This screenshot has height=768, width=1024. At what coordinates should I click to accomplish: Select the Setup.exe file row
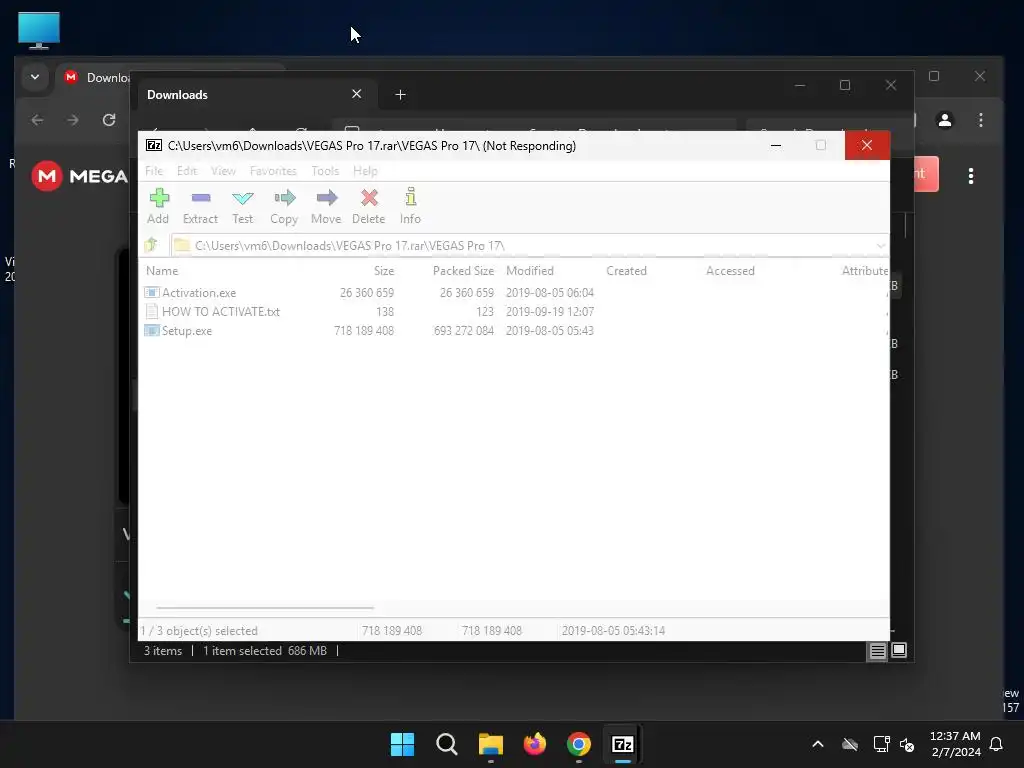(369, 330)
